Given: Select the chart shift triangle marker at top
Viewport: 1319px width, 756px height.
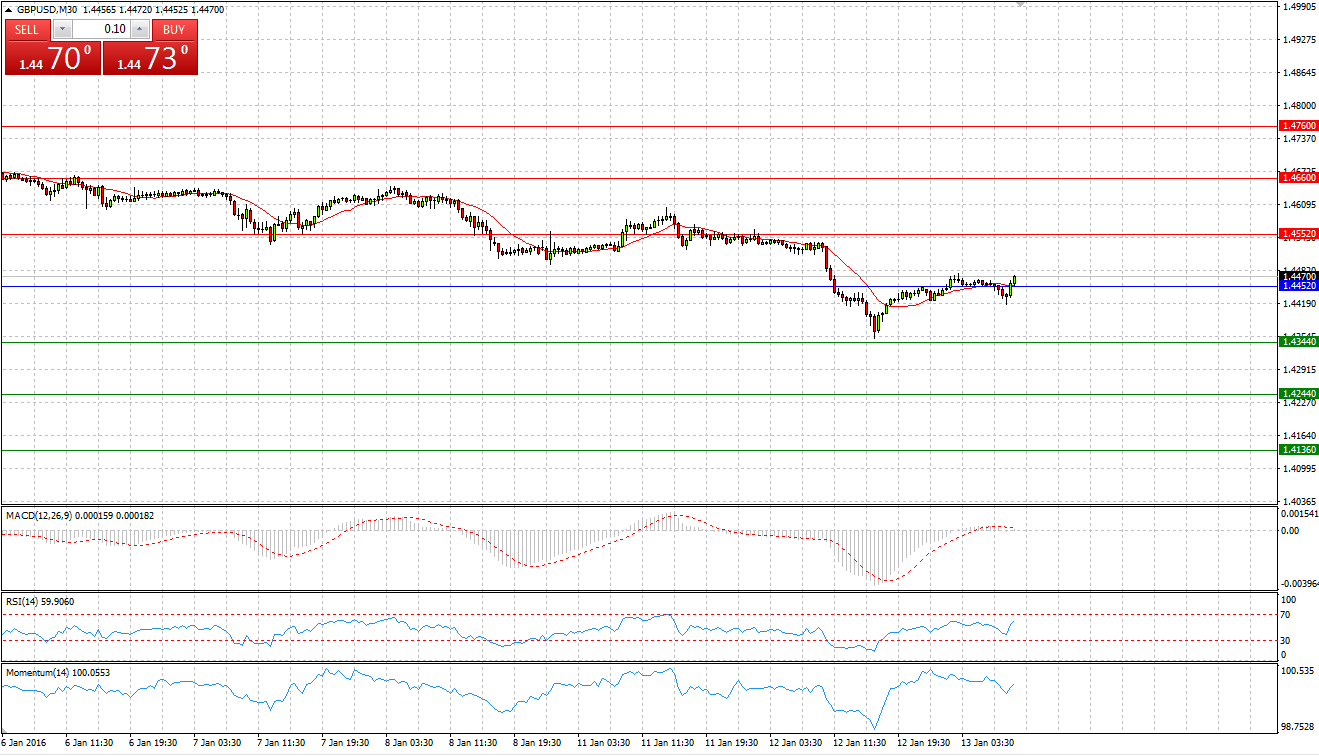Looking at the screenshot, I should coord(1021,5).
